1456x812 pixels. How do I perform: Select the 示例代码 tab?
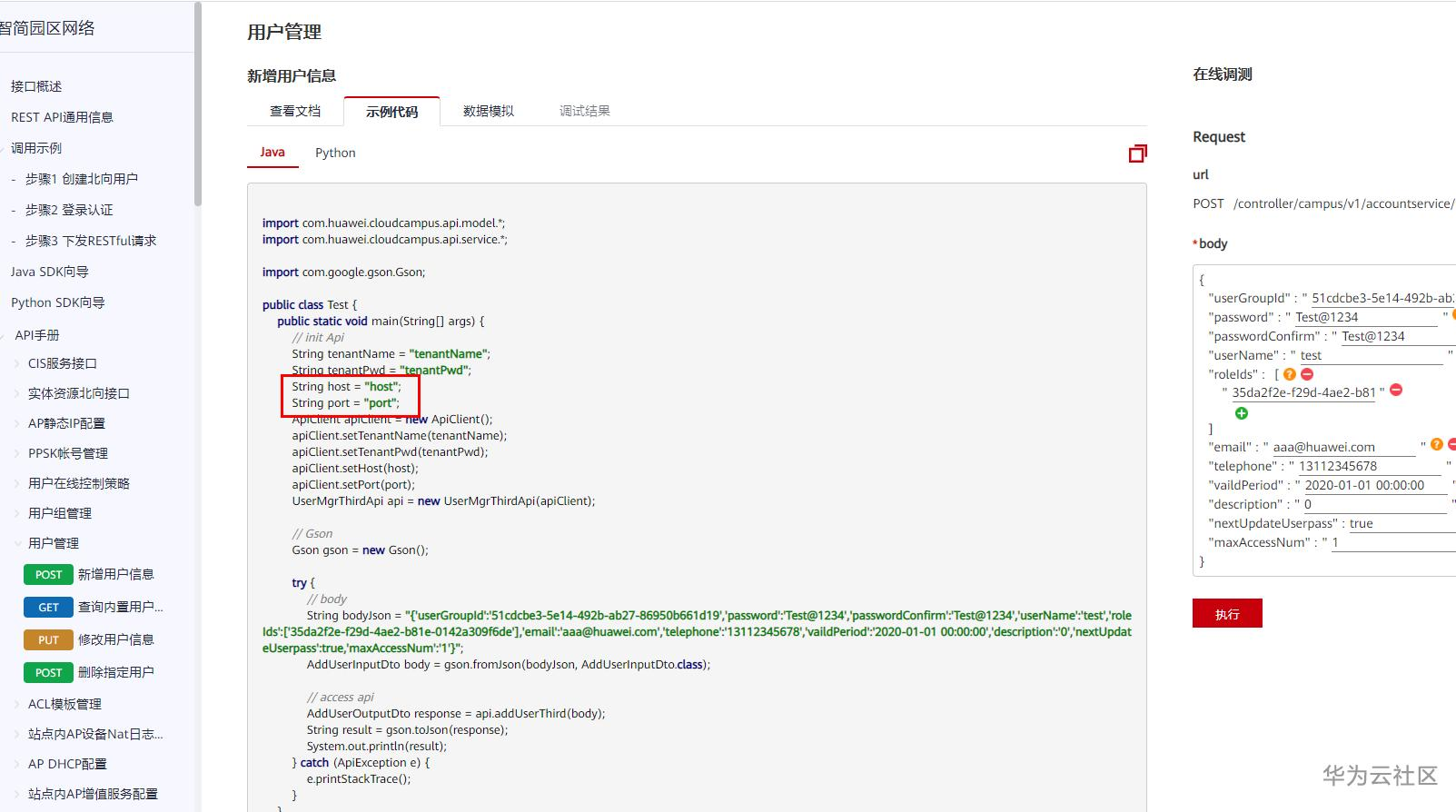pyautogui.click(x=392, y=112)
